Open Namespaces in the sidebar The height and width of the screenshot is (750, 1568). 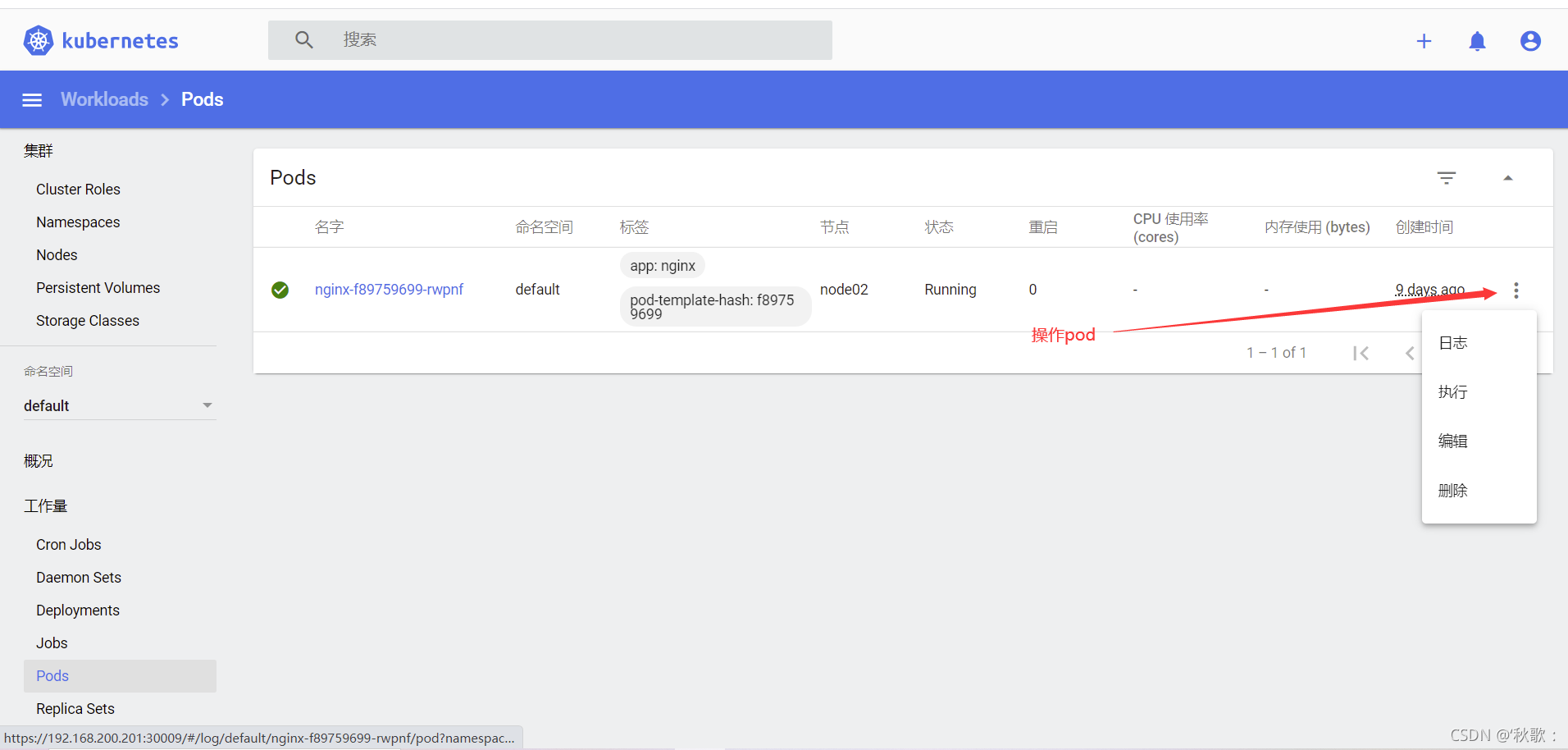(78, 222)
